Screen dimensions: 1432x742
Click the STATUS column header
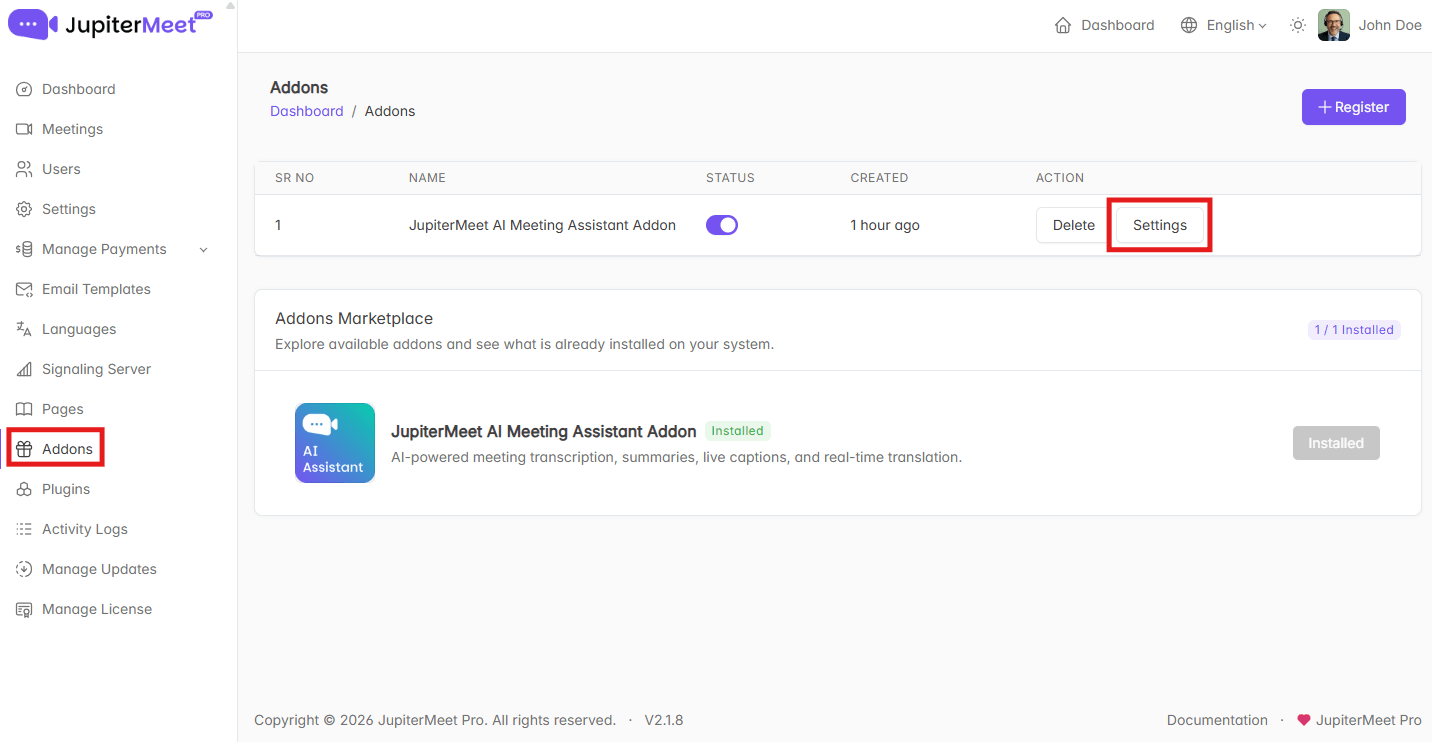(730, 178)
